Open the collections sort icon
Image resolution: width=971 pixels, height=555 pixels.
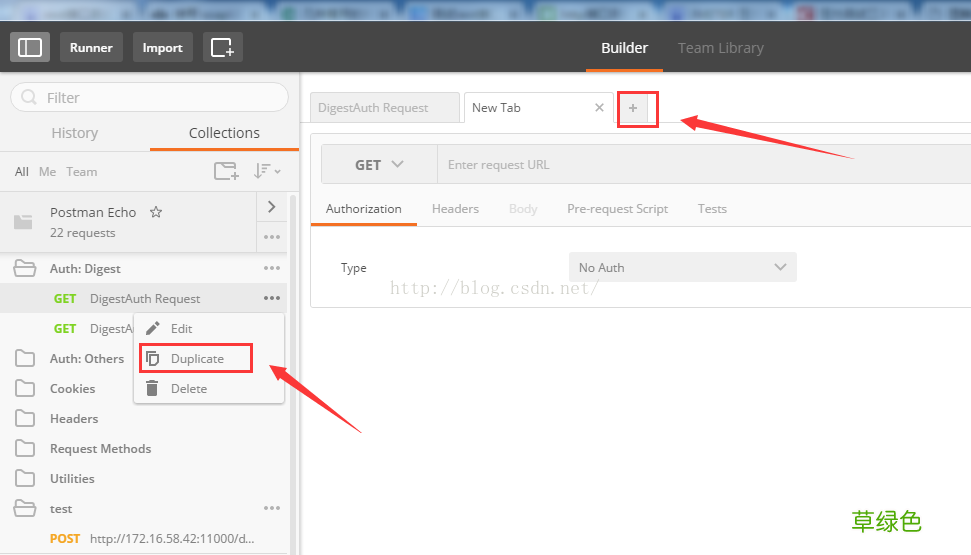(267, 171)
